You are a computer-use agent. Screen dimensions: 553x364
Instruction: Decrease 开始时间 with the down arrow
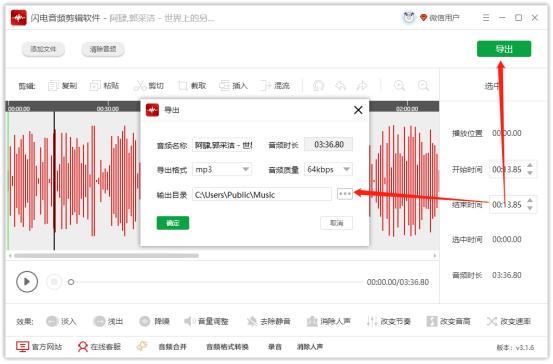530,173
